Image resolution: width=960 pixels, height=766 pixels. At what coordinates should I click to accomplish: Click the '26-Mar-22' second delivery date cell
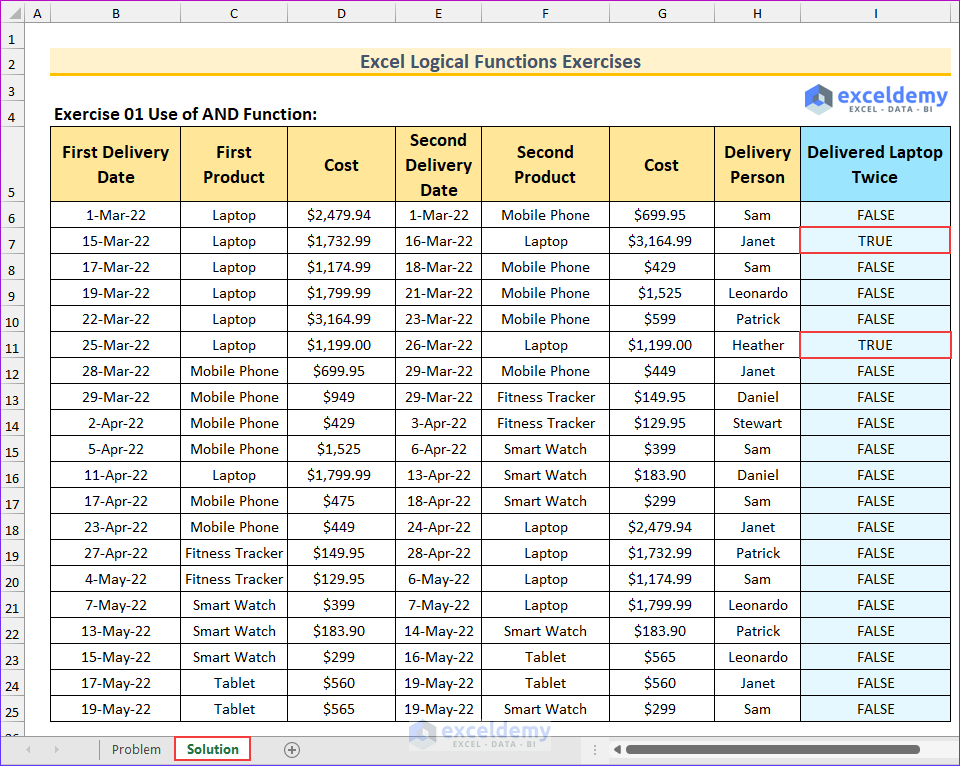tap(438, 345)
